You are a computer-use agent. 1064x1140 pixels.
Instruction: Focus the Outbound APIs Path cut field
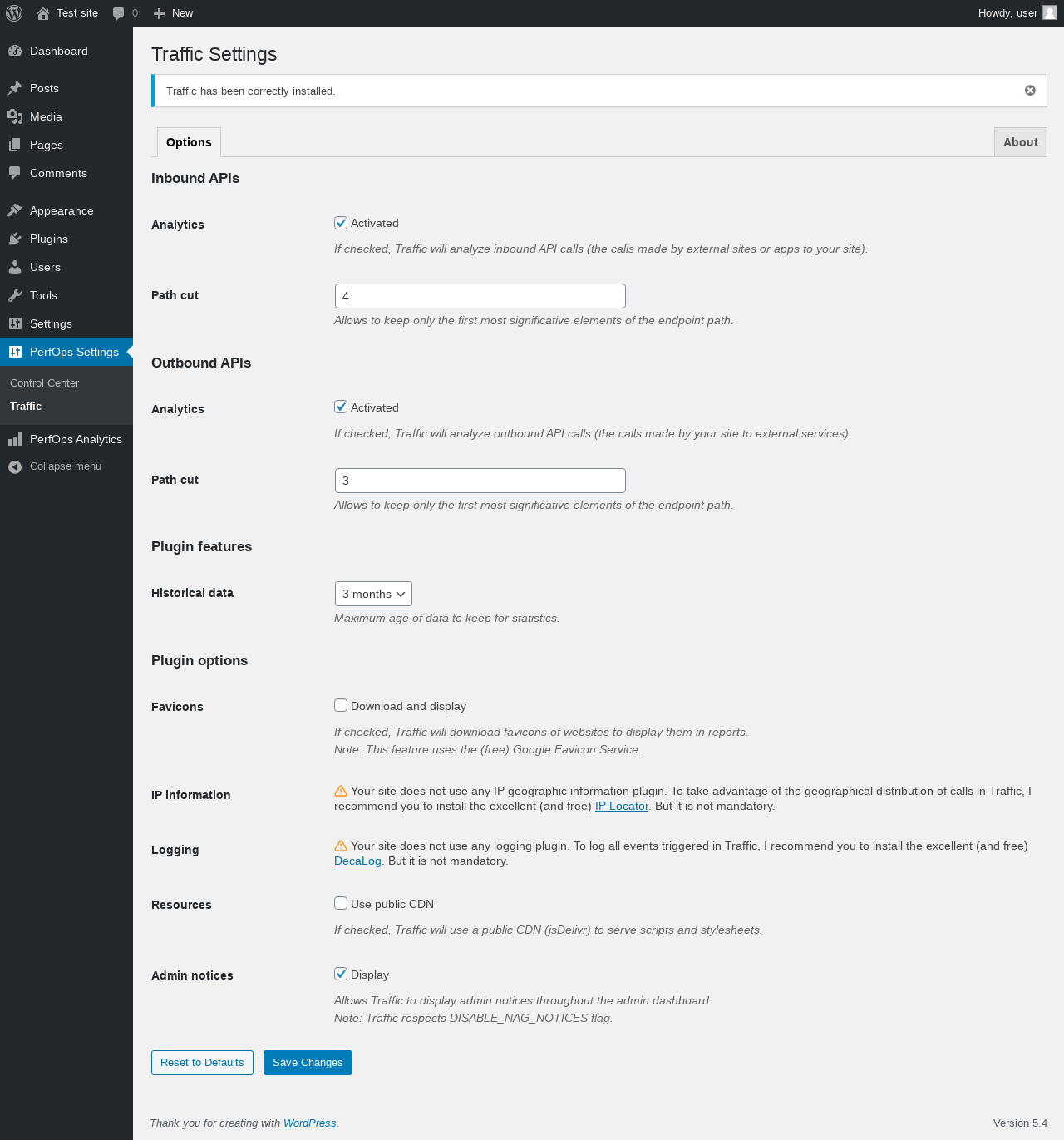click(x=480, y=481)
